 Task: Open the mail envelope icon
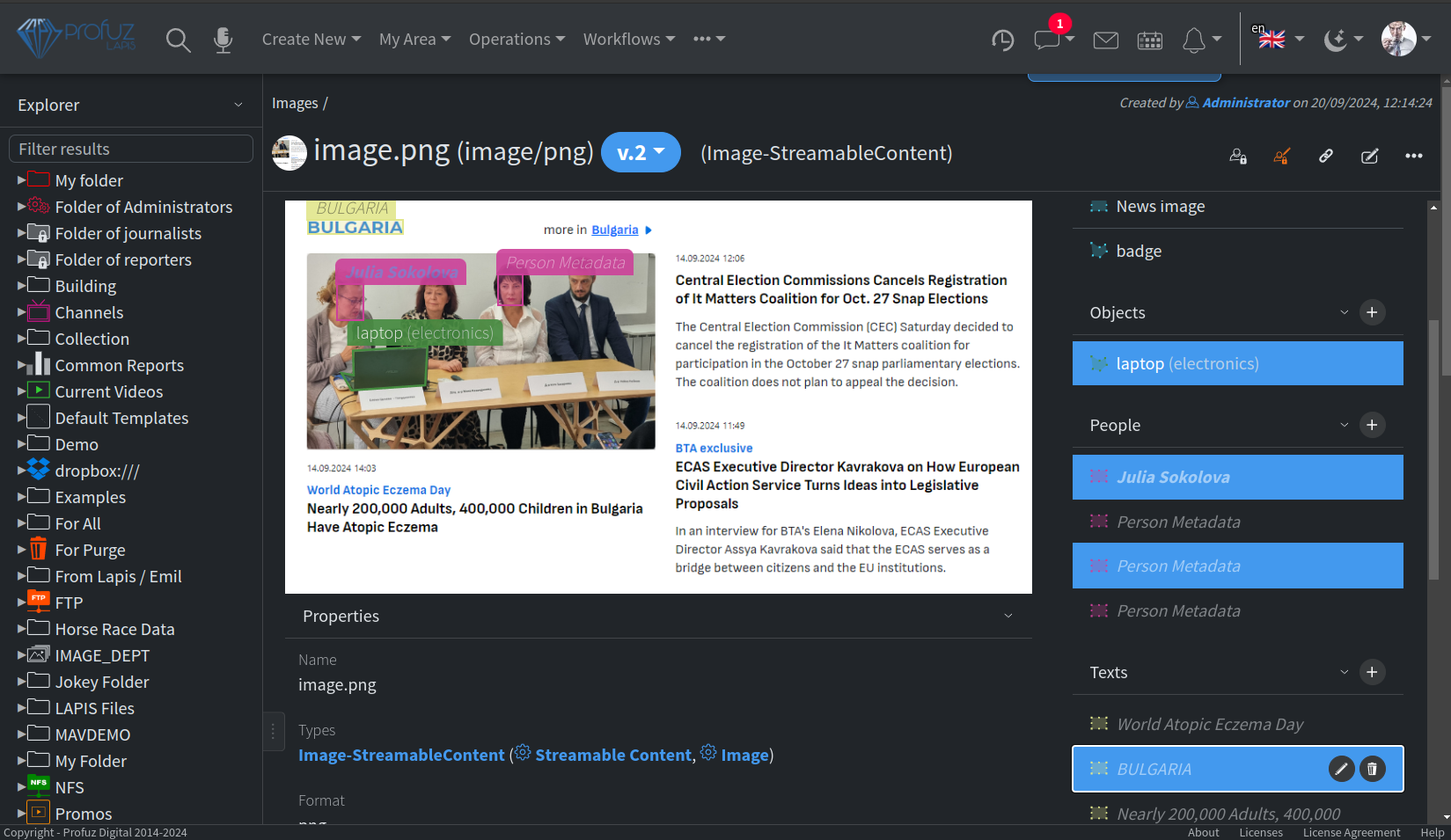click(1105, 40)
